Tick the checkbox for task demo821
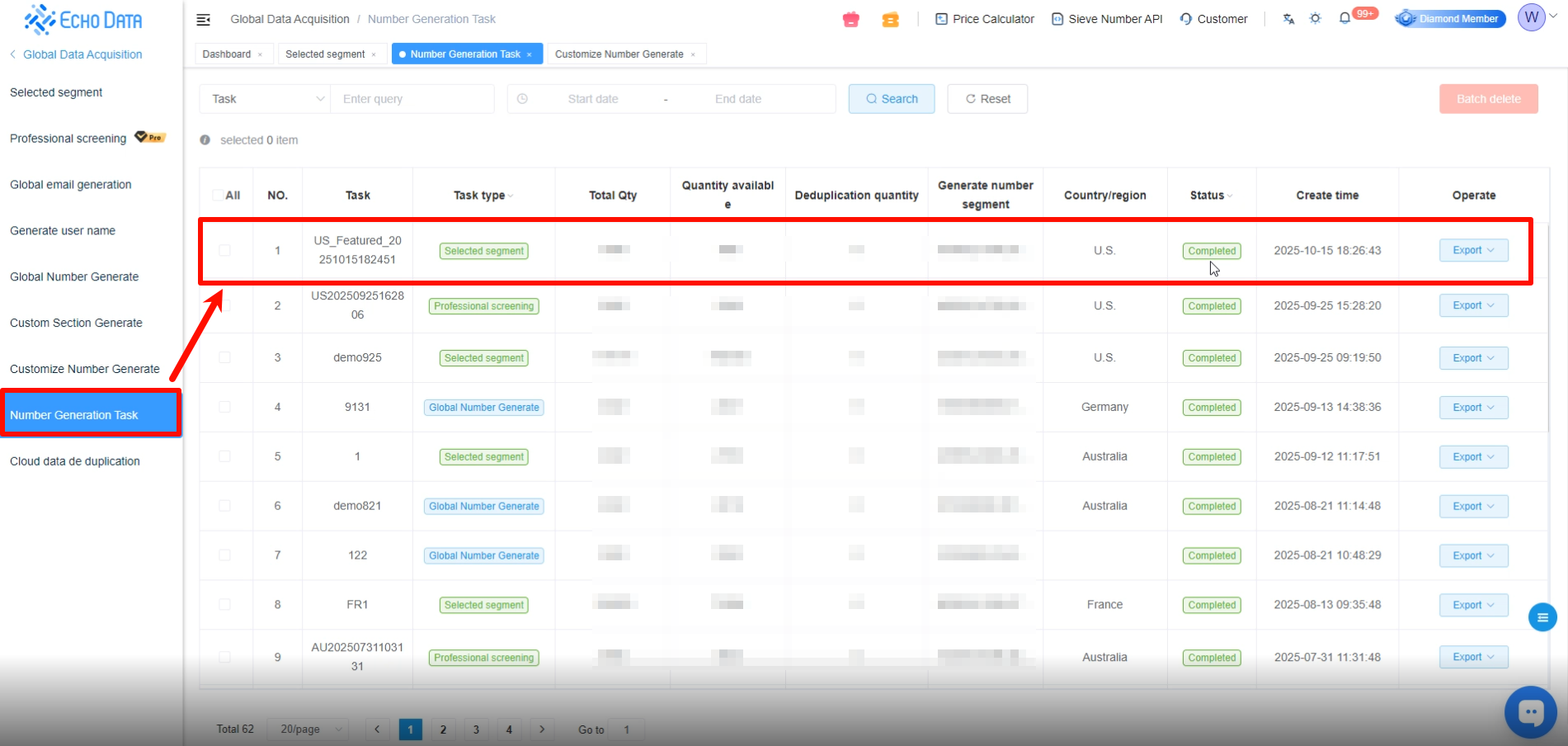Image resolution: width=1568 pixels, height=746 pixels. [224, 506]
